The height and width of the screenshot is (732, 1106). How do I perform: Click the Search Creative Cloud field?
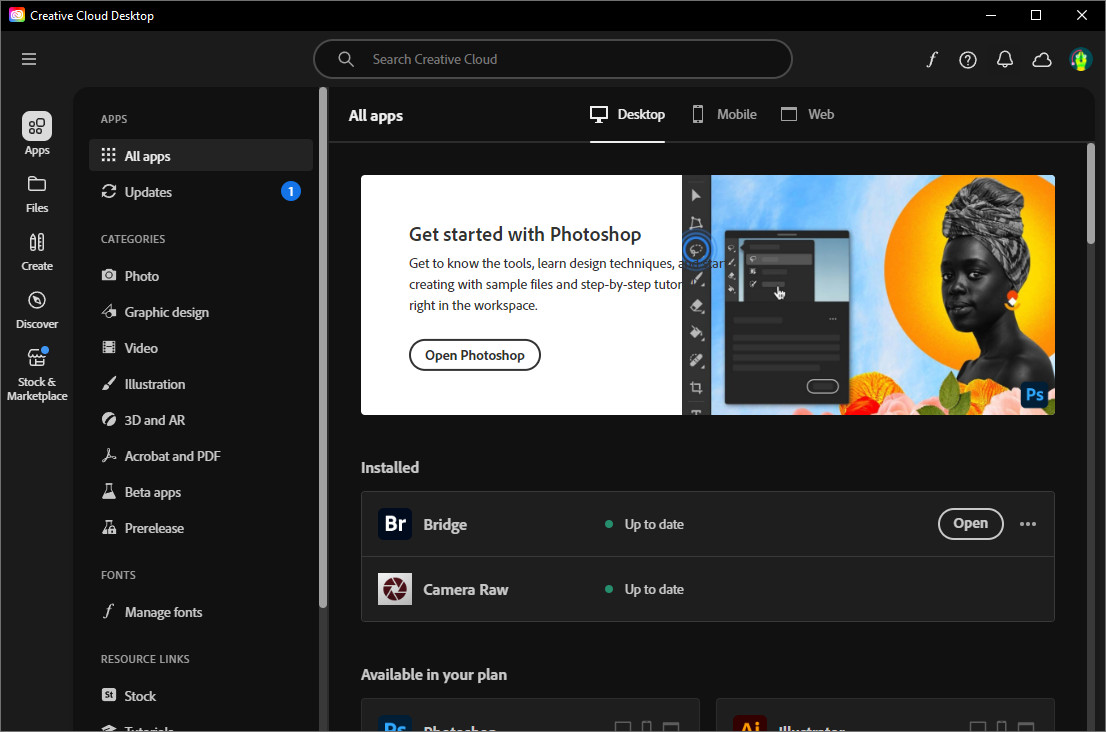tap(553, 59)
